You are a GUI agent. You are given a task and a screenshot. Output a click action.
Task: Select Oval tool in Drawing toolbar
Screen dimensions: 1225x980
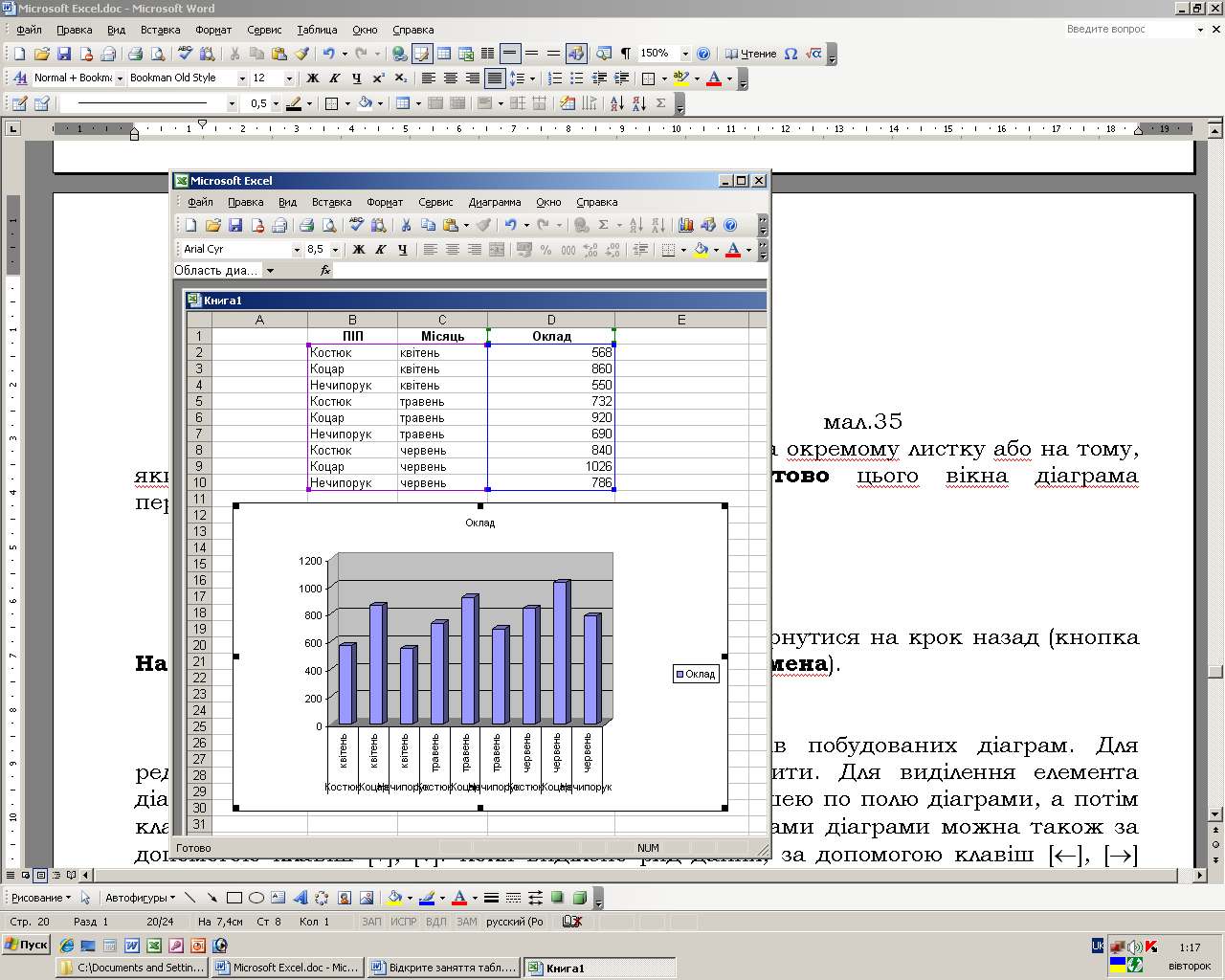256,898
